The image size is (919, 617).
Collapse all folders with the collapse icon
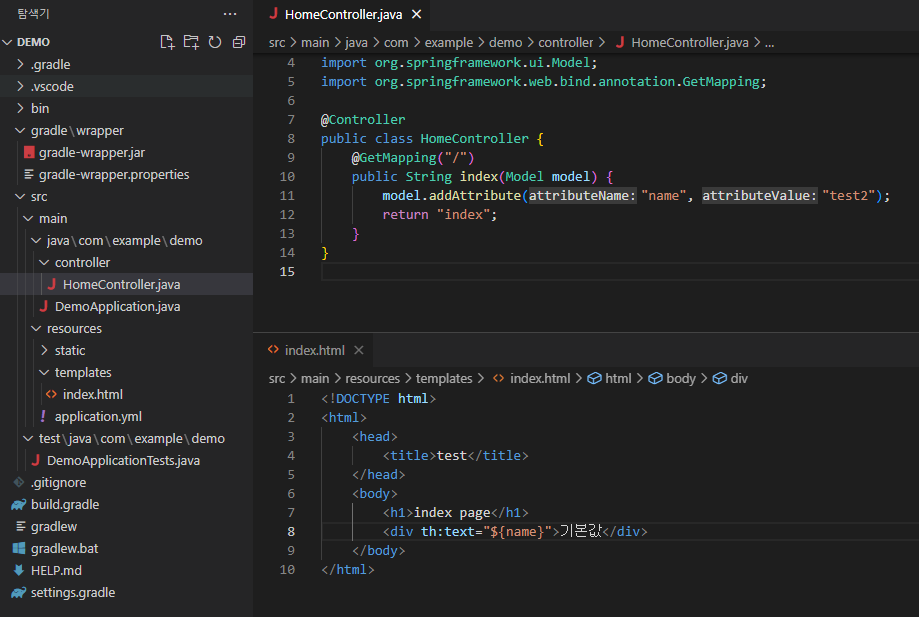pyautogui.click(x=239, y=42)
